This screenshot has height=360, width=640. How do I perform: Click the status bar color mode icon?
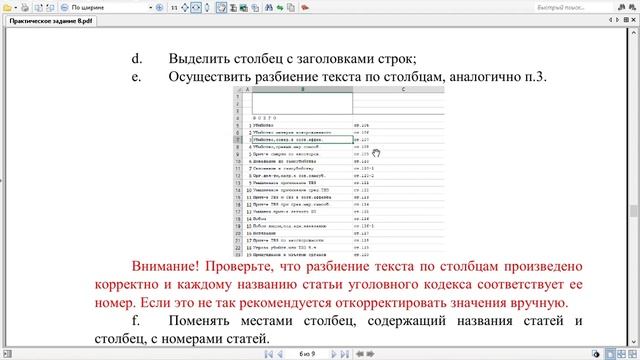(x=596, y=354)
